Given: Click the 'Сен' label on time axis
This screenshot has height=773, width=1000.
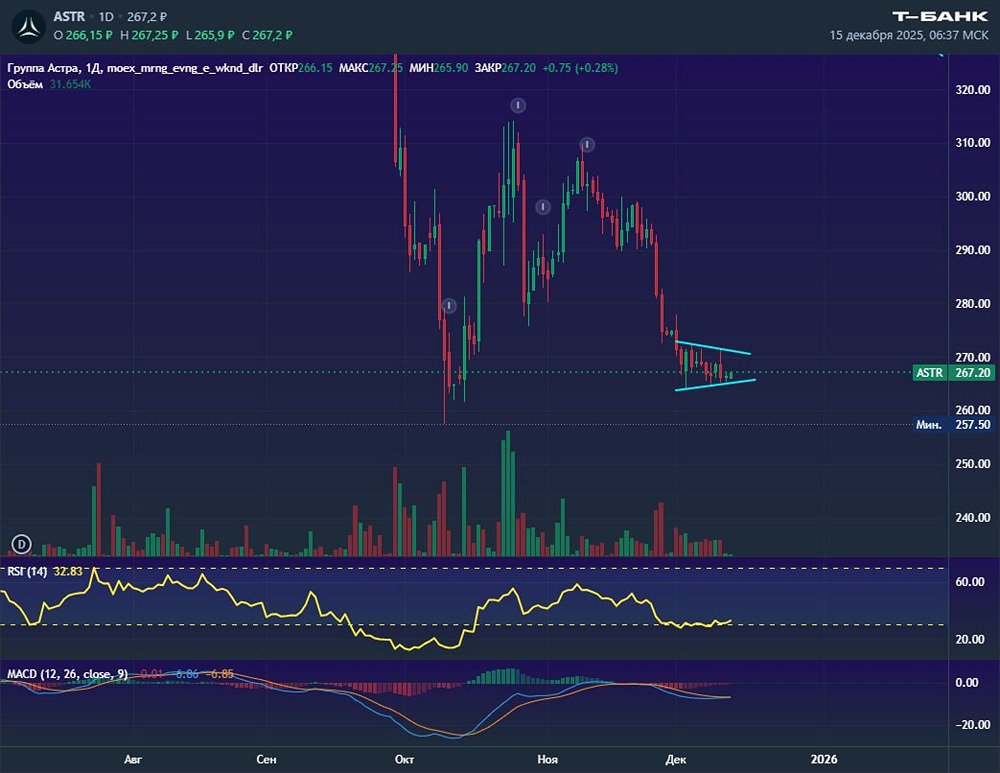Looking at the screenshot, I should [266, 759].
